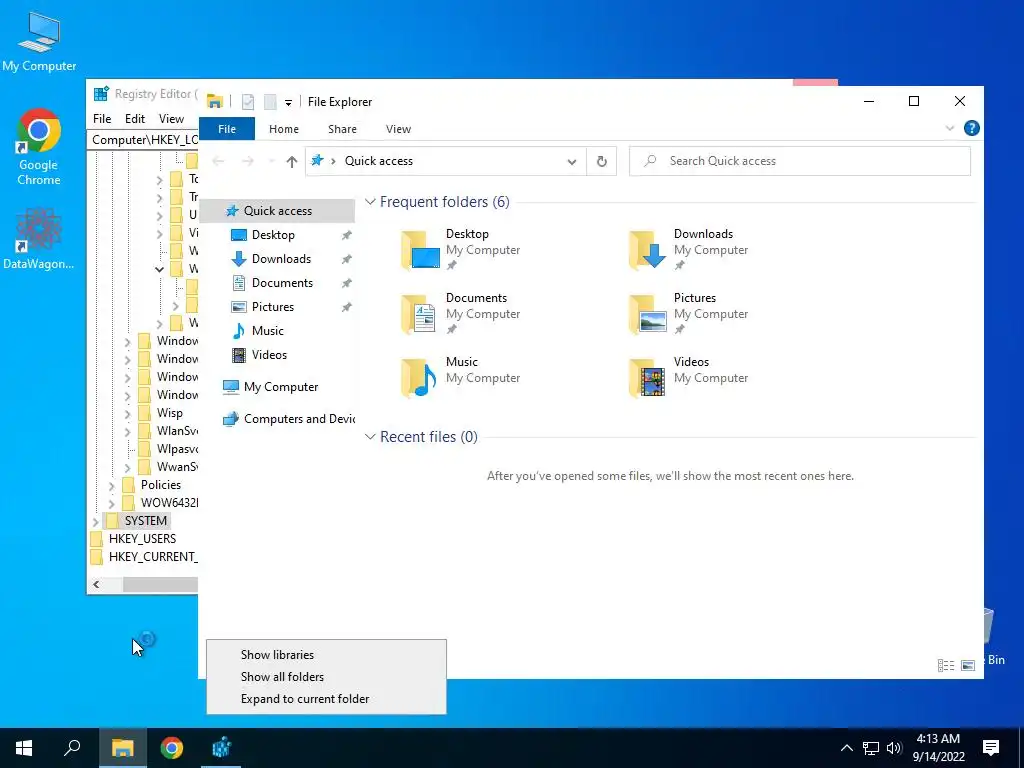Open the File tab in File Explorer
This screenshot has width=1024, height=768.
(227, 129)
